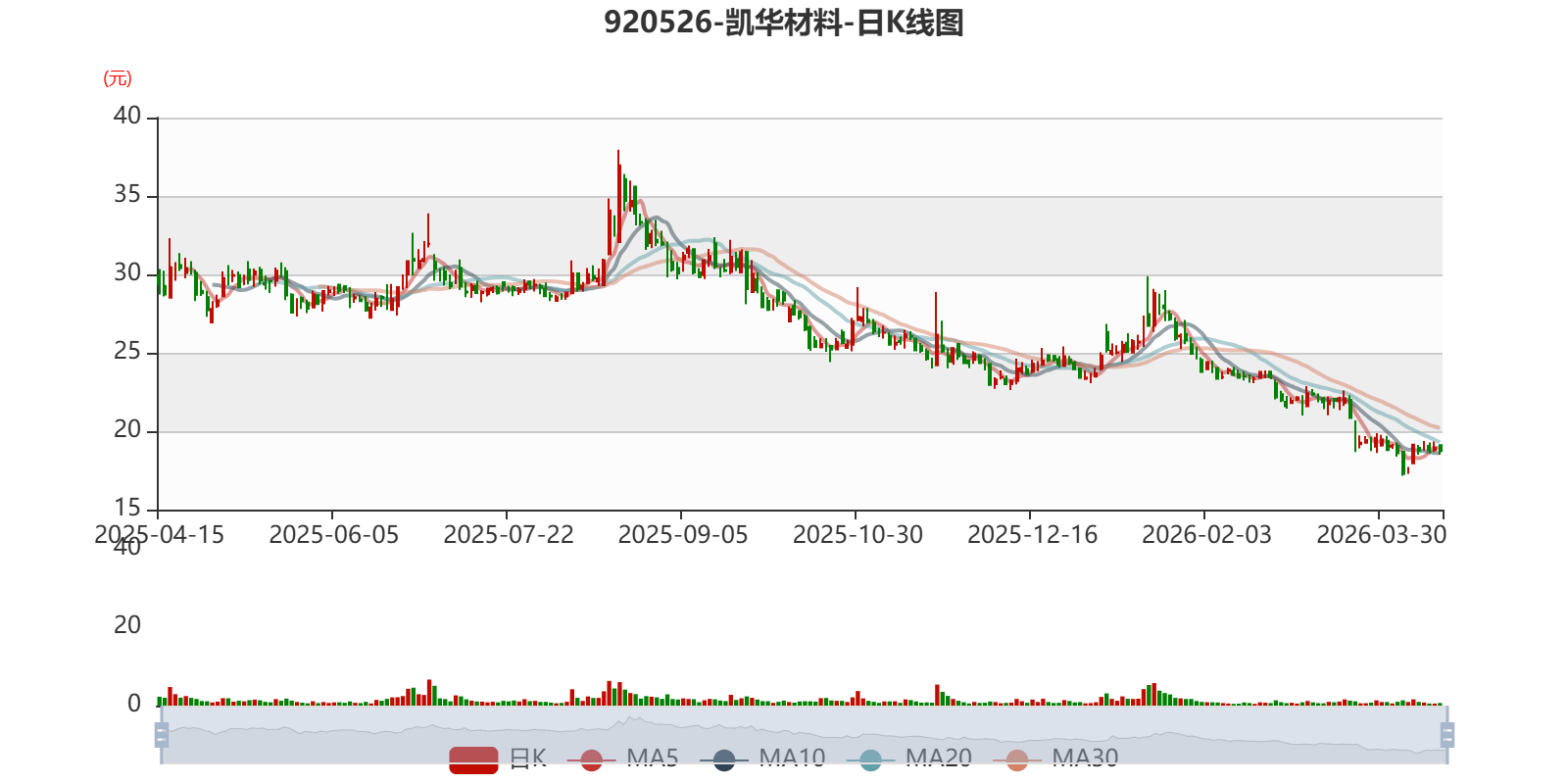Click the 2025-10-30 date axis label
The height and width of the screenshot is (784, 1568).
[857, 535]
